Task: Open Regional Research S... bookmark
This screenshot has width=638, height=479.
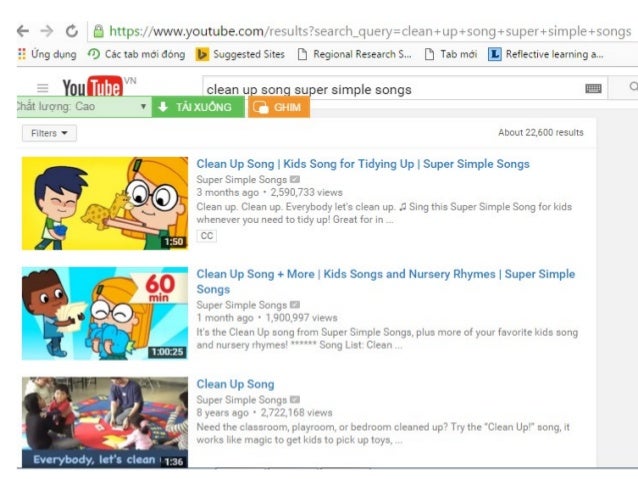Action: point(354,54)
